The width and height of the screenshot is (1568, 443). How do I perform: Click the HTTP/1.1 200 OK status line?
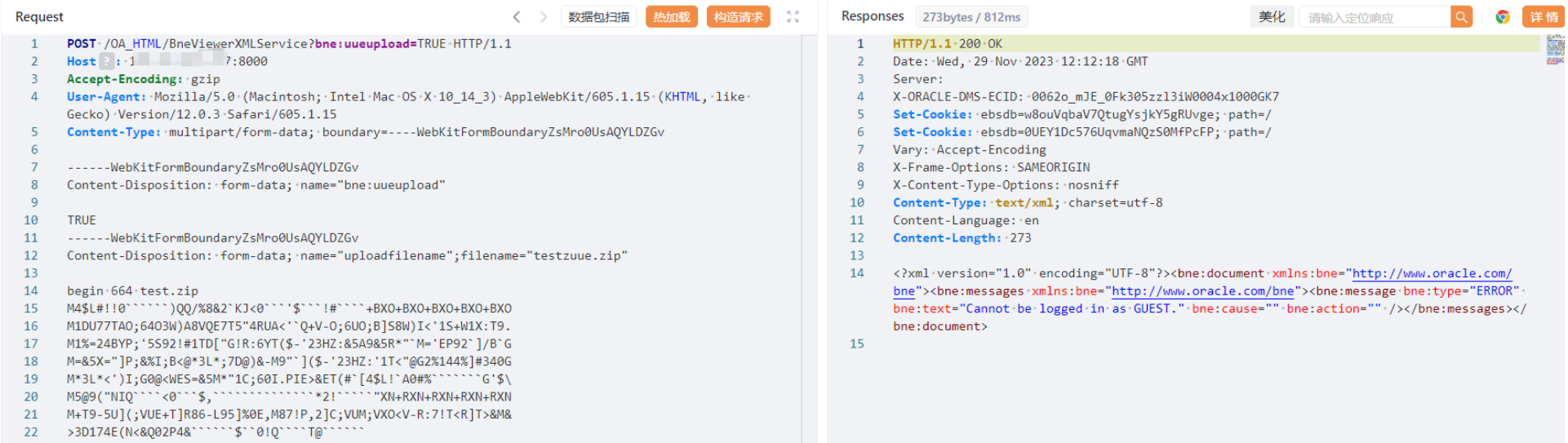click(x=948, y=44)
